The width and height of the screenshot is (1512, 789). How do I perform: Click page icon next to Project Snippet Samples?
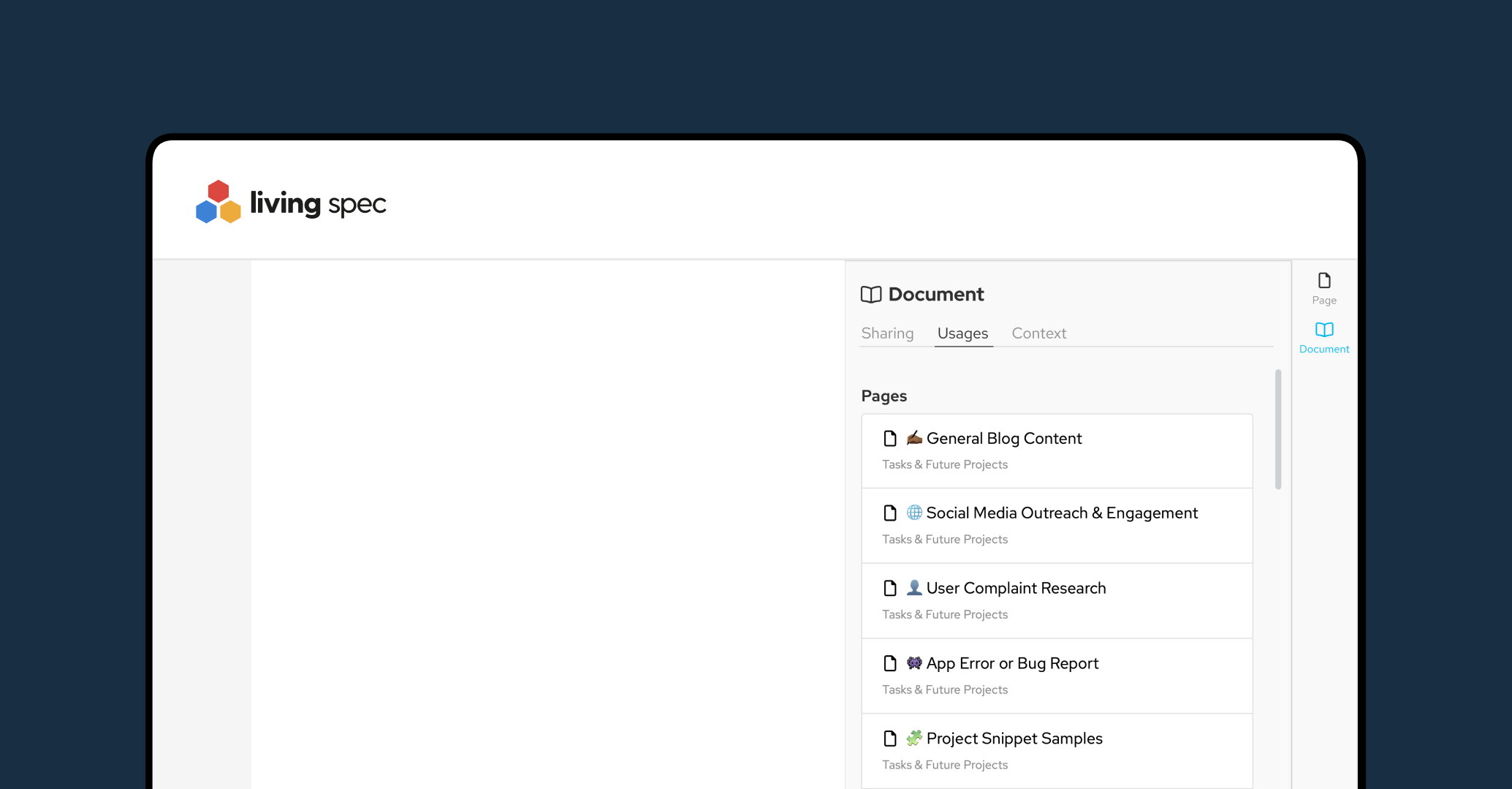coord(889,739)
